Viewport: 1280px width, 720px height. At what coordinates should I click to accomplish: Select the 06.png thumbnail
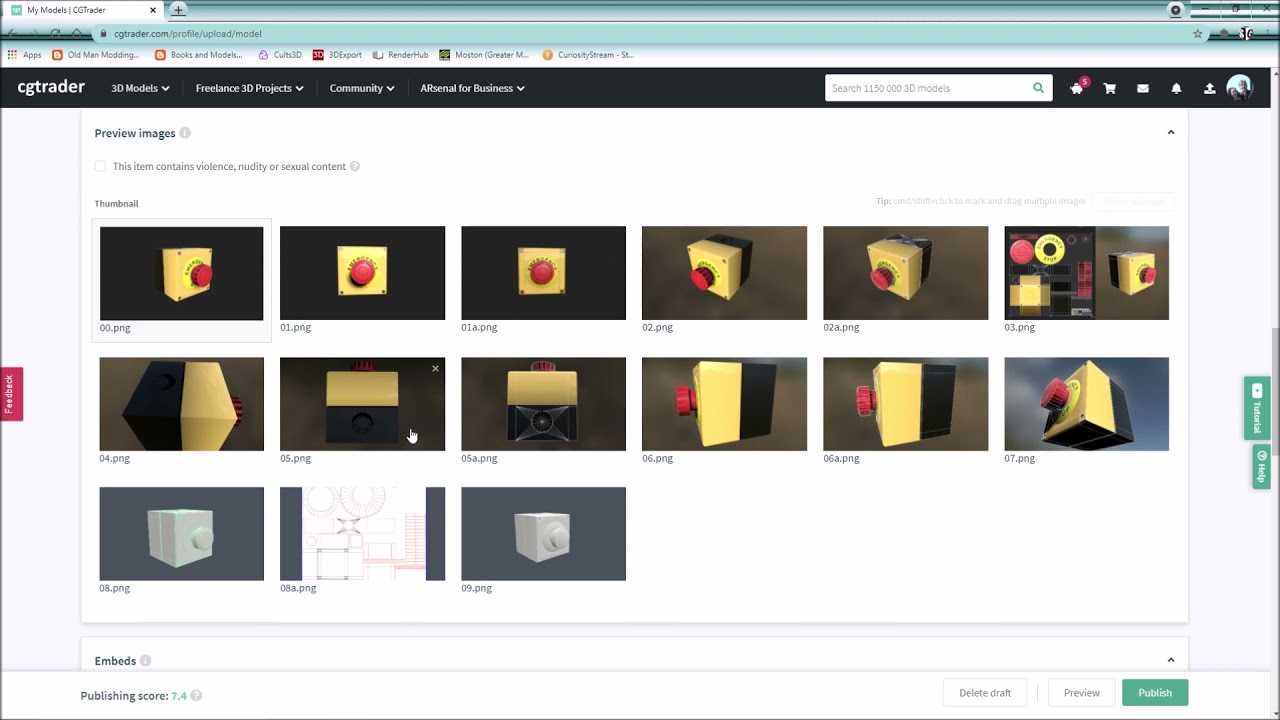click(x=724, y=404)
